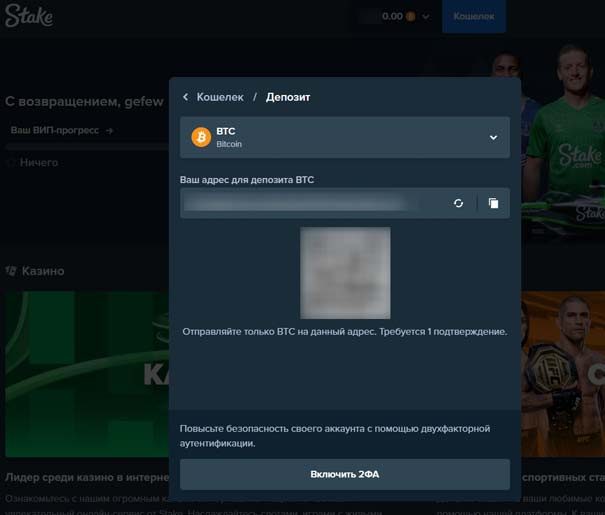This screenshot has height=515, width=605.
Task: Copy the BTC deposit address
Action: pos(493,203)
